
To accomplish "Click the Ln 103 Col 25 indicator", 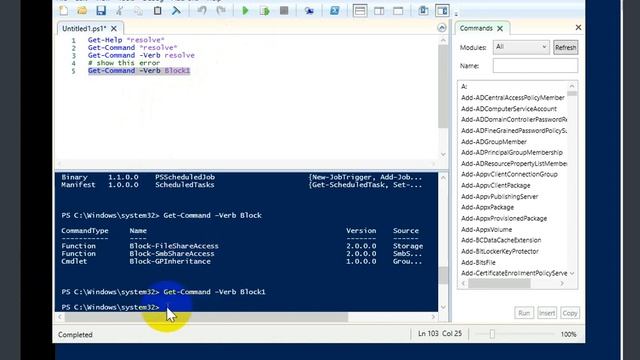I will click(x=440, y=333).
